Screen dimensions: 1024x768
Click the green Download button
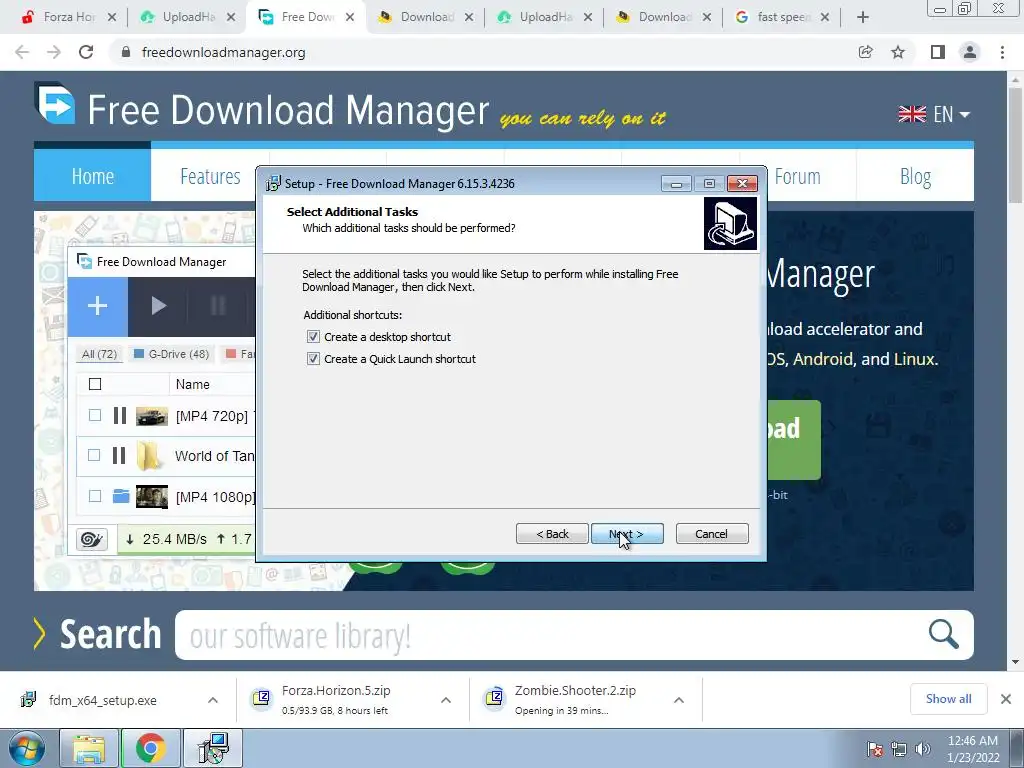pos(793,440)
